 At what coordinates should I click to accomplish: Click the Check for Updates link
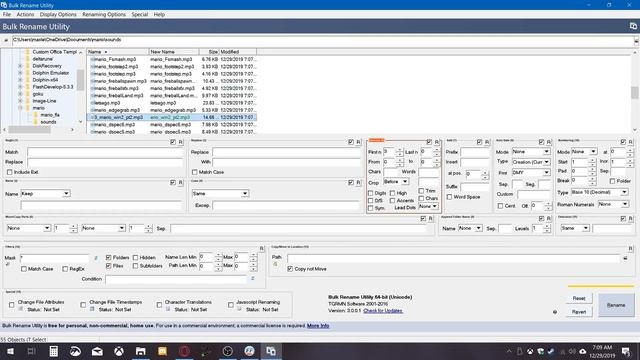click(x=383, y=311)
